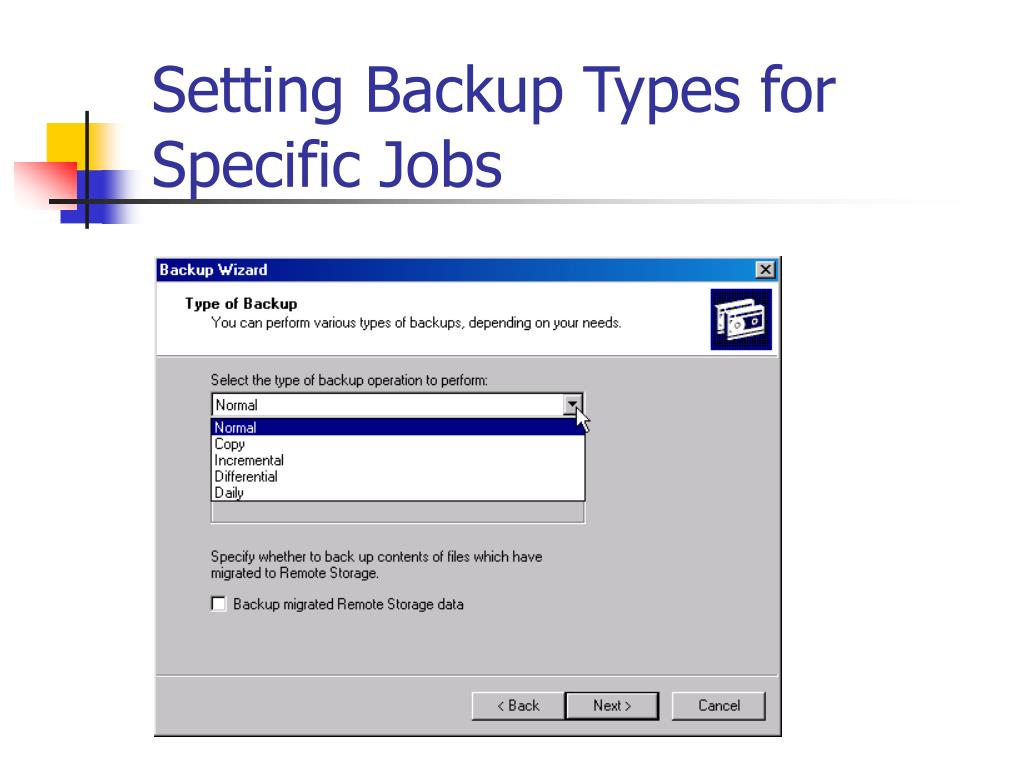
Task: Click the Backup Wizard title bar
Action: coord(457,270)
